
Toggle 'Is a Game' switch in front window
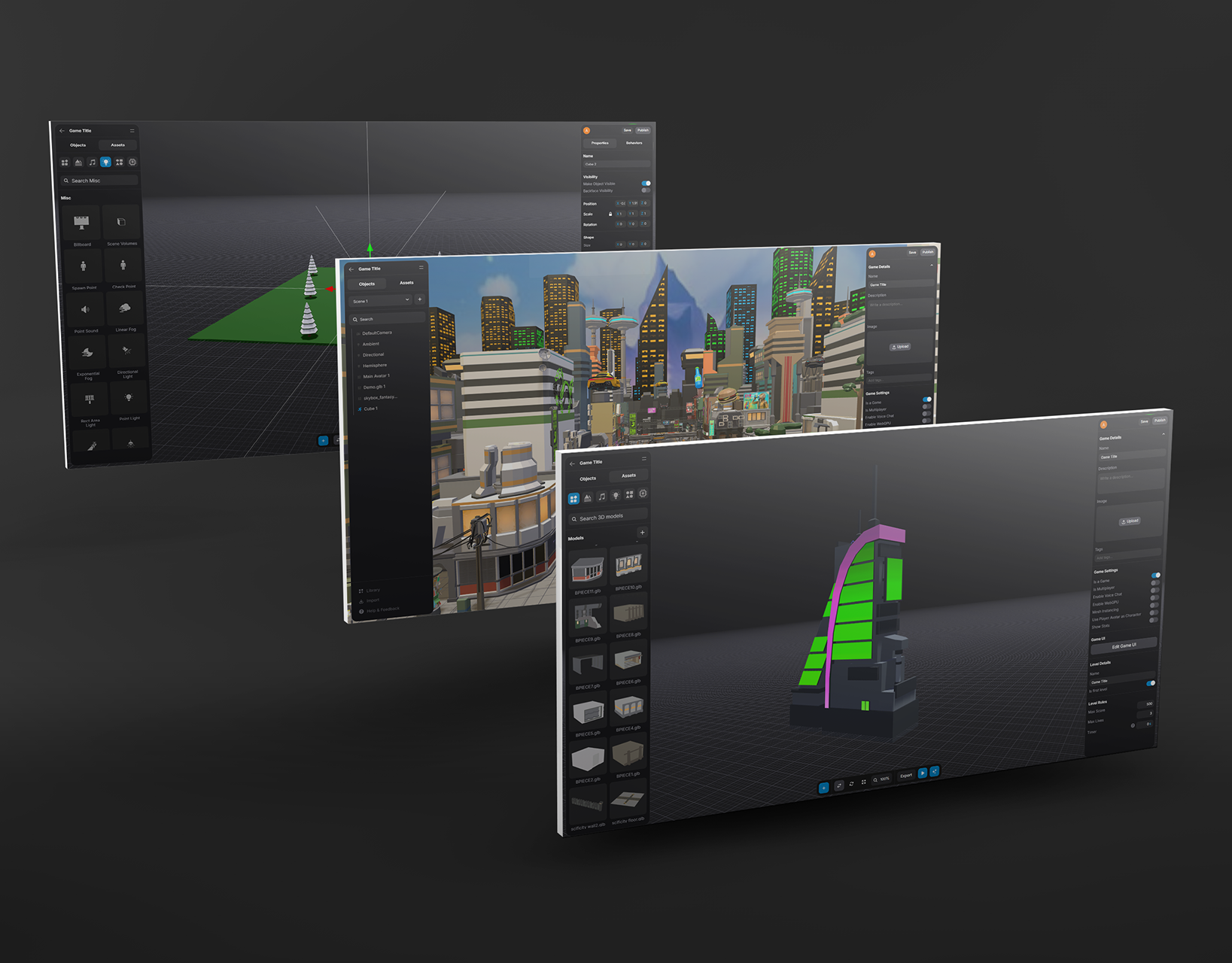(x=1155, y=576)
